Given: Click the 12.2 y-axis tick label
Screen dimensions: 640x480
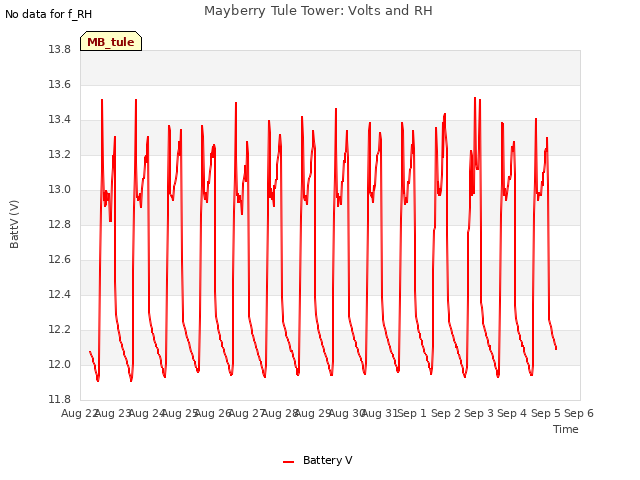Looking at the screenshot, I should (x=60, y=329).
